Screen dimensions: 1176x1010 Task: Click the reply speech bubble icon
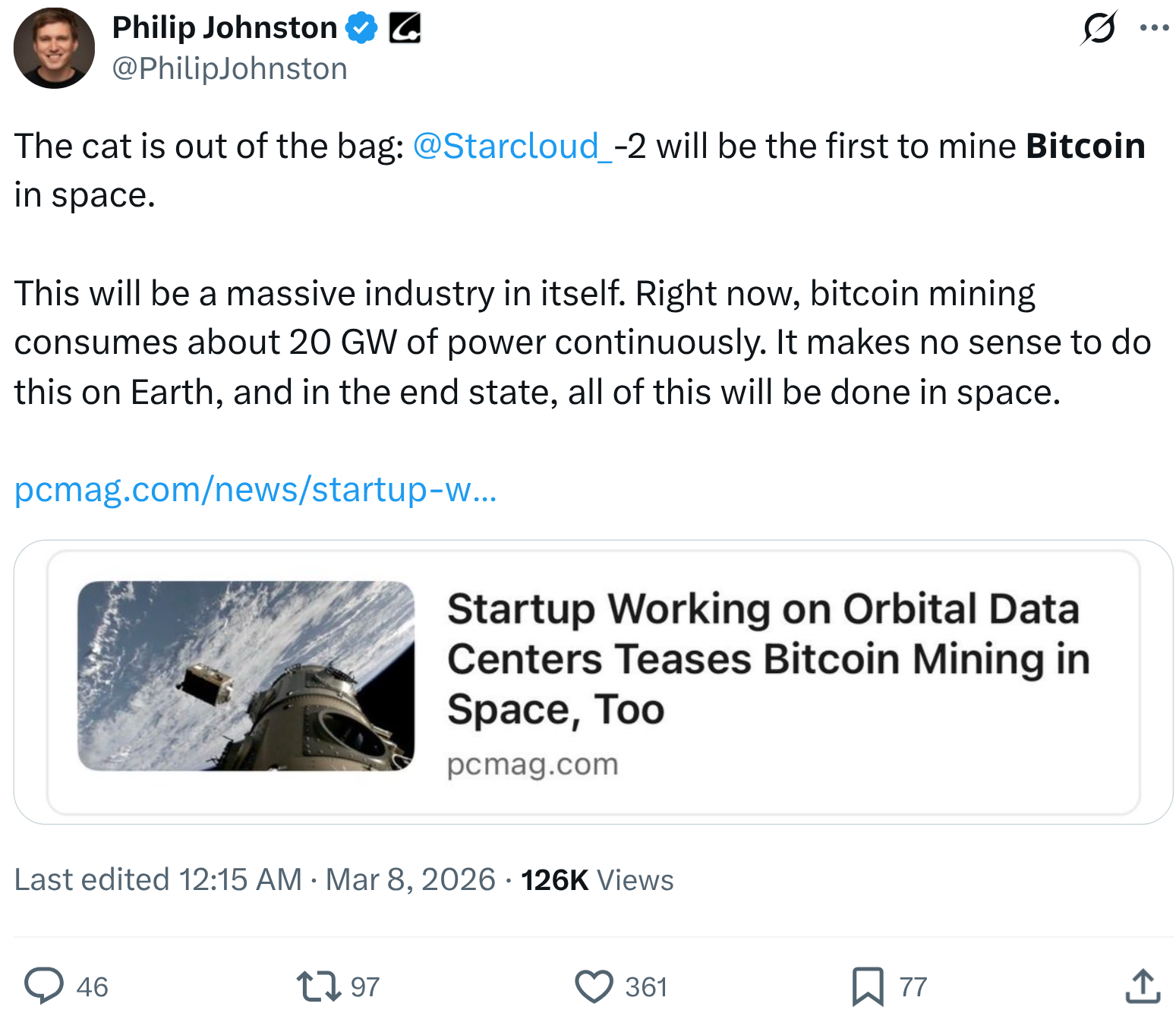(x=44, y=986)
